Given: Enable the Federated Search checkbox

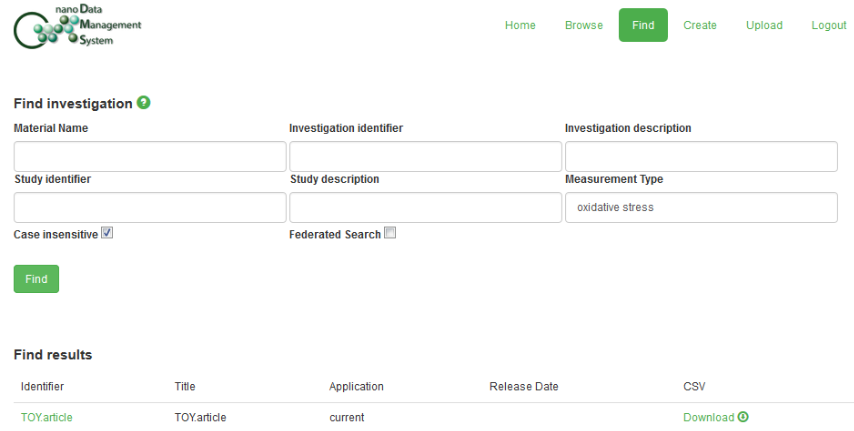Looking at the screenshot, I should 390,233.
